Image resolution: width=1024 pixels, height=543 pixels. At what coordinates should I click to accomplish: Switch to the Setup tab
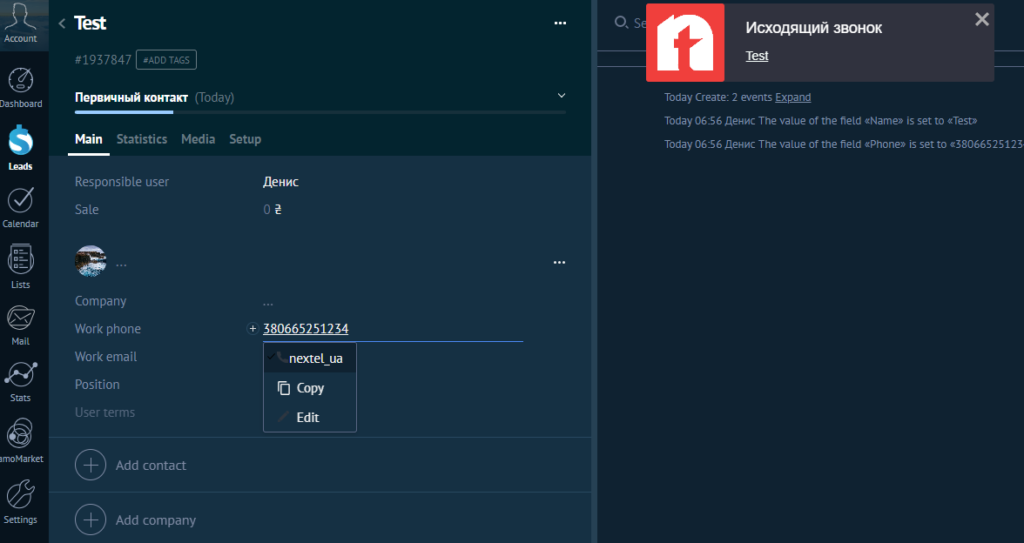(245, 139)
